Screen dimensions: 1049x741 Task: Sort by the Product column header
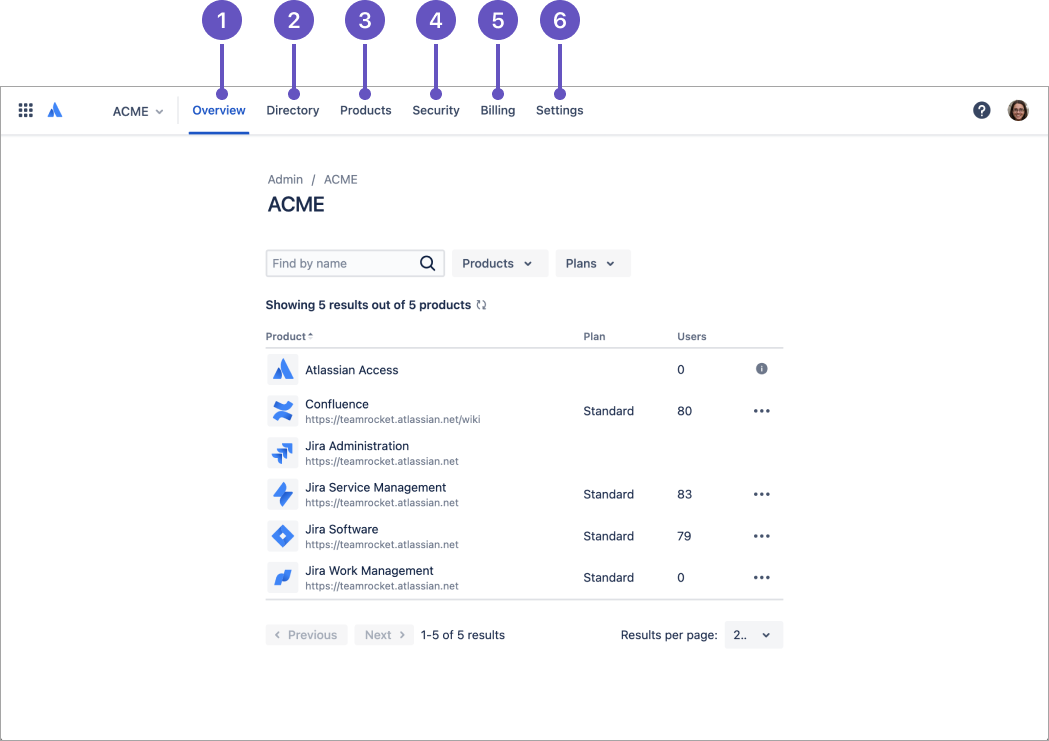pyautogui.click(x=289, y=336)
